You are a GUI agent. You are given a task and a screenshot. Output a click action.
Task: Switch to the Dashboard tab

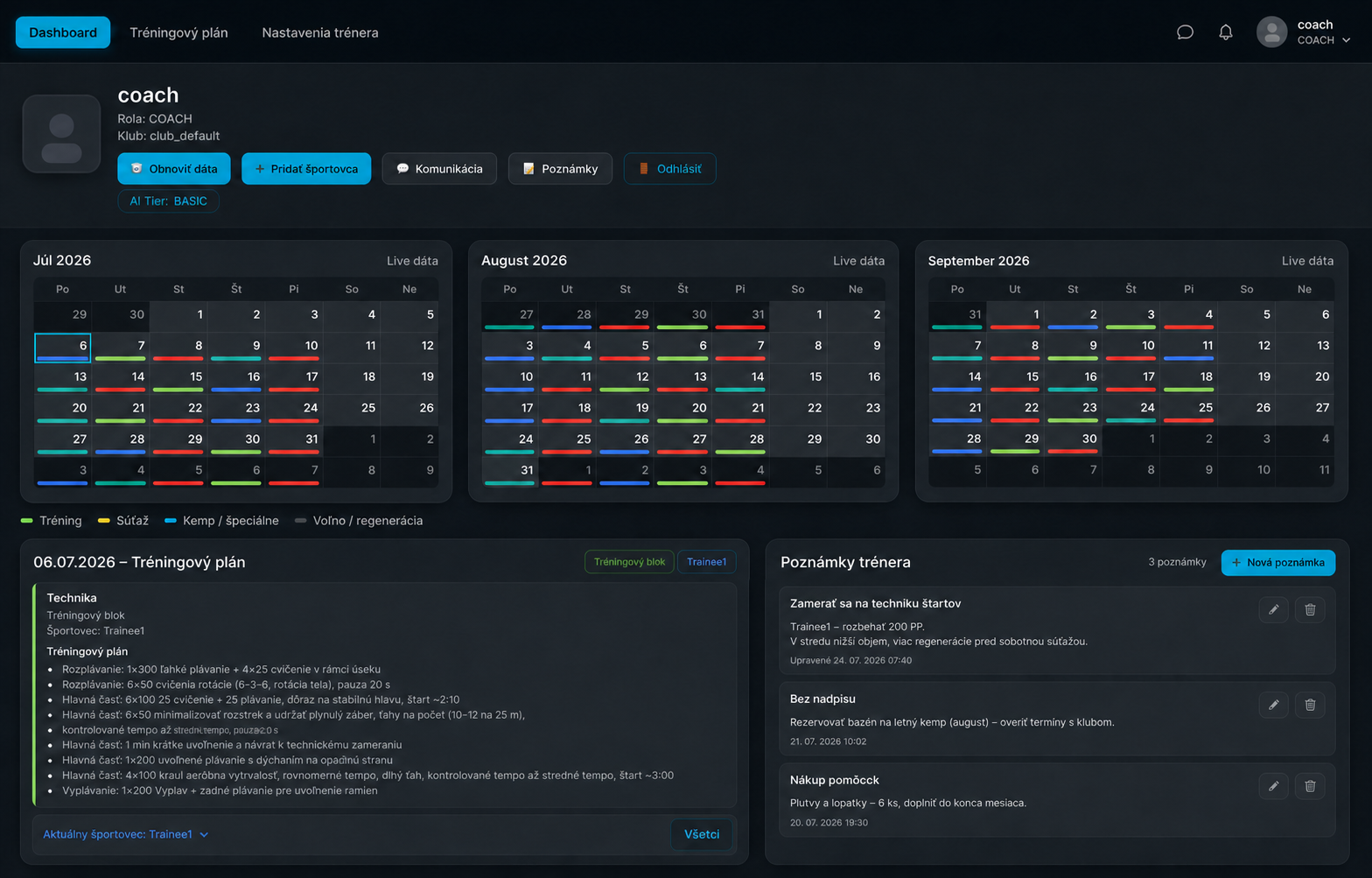[x=63, y=32]
